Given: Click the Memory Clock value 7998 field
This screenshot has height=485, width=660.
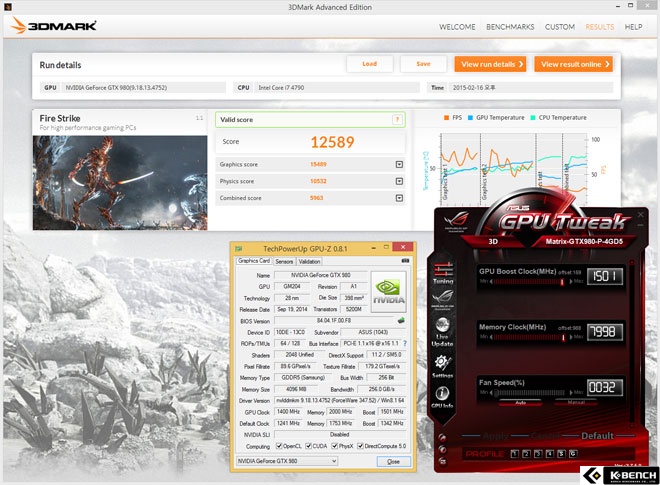Looking at the screenshot, I should (605, 332).
